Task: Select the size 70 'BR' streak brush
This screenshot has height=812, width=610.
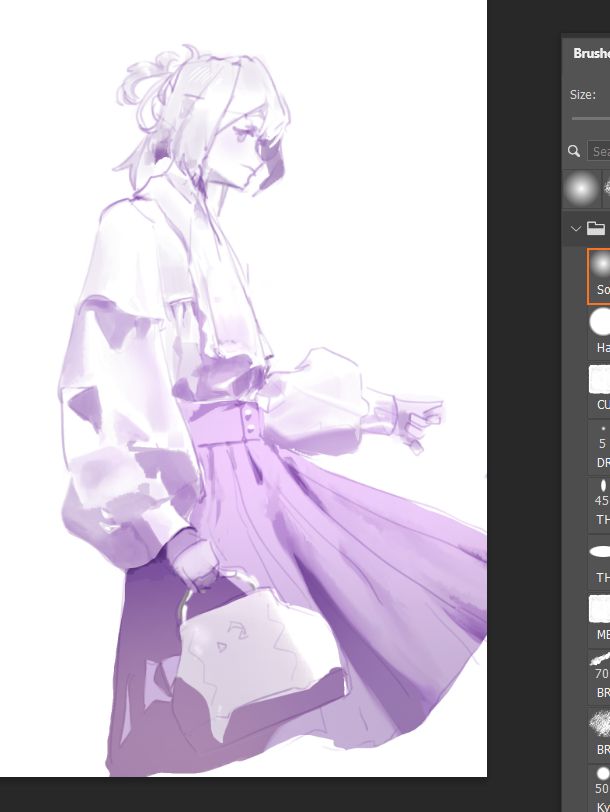Action: [x=599, y=677]
